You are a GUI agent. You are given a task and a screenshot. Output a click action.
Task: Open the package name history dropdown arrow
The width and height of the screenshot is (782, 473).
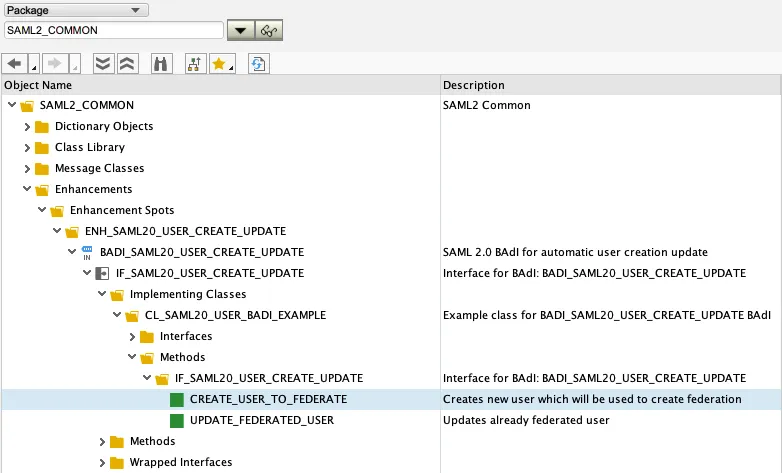pyautogui.click(x=241, y=31)
